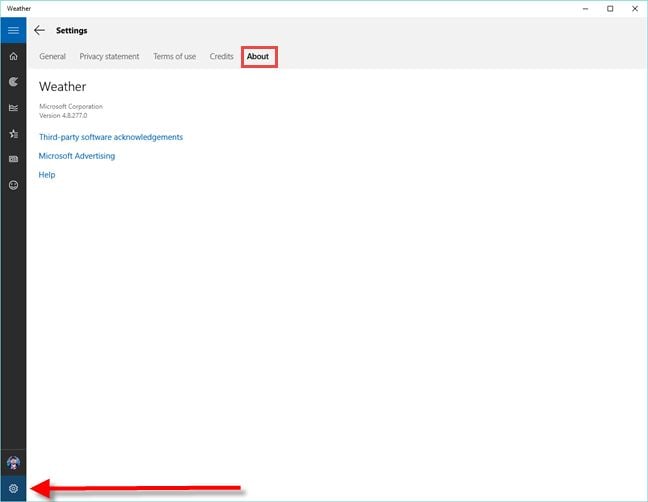Open the Maps radar icon
The height and width of the screenshot is (502, 648).
coord(13,82)
